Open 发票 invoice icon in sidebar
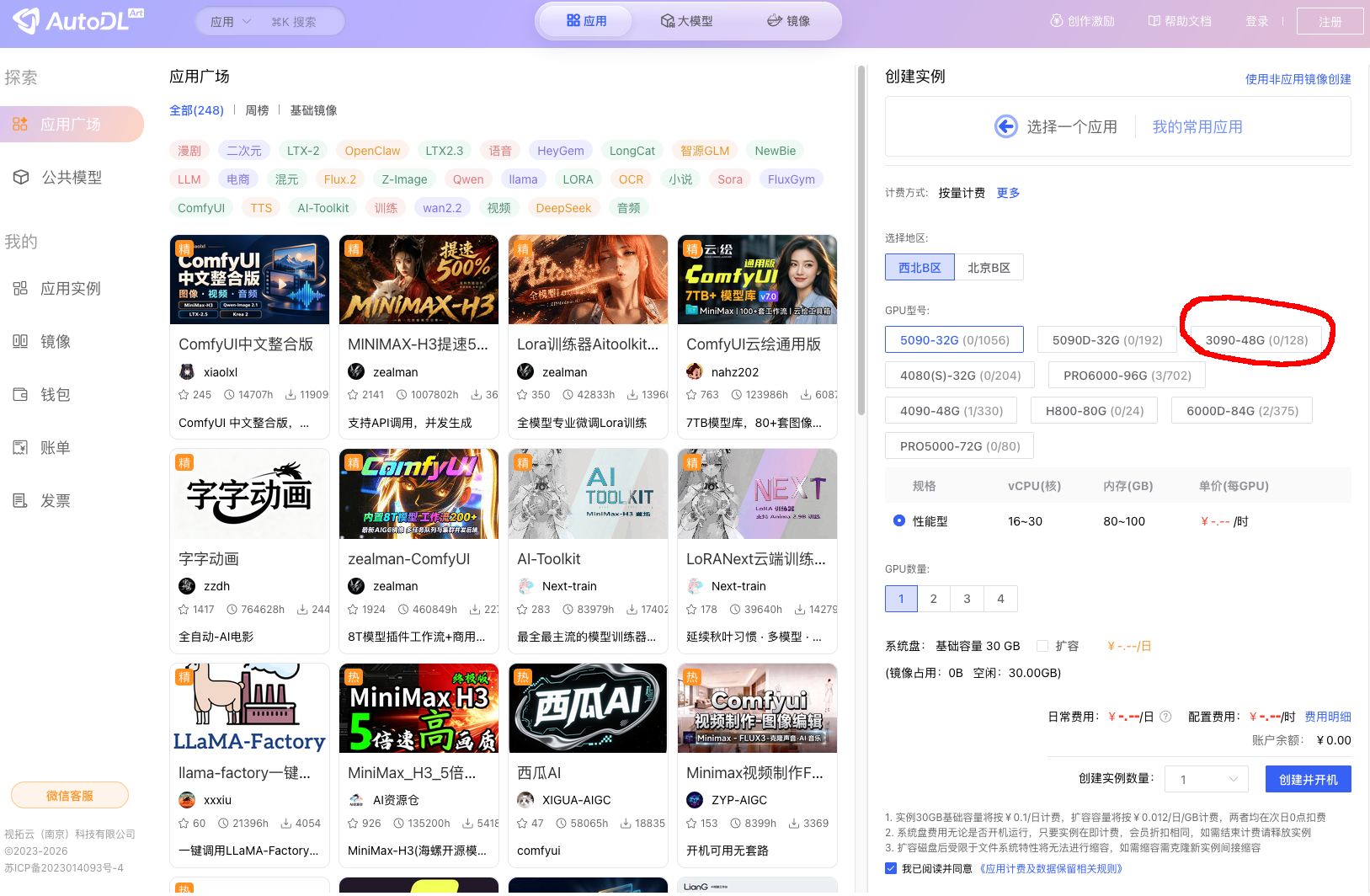This screenshot has width=1370, height=896. tap(20, 500)
